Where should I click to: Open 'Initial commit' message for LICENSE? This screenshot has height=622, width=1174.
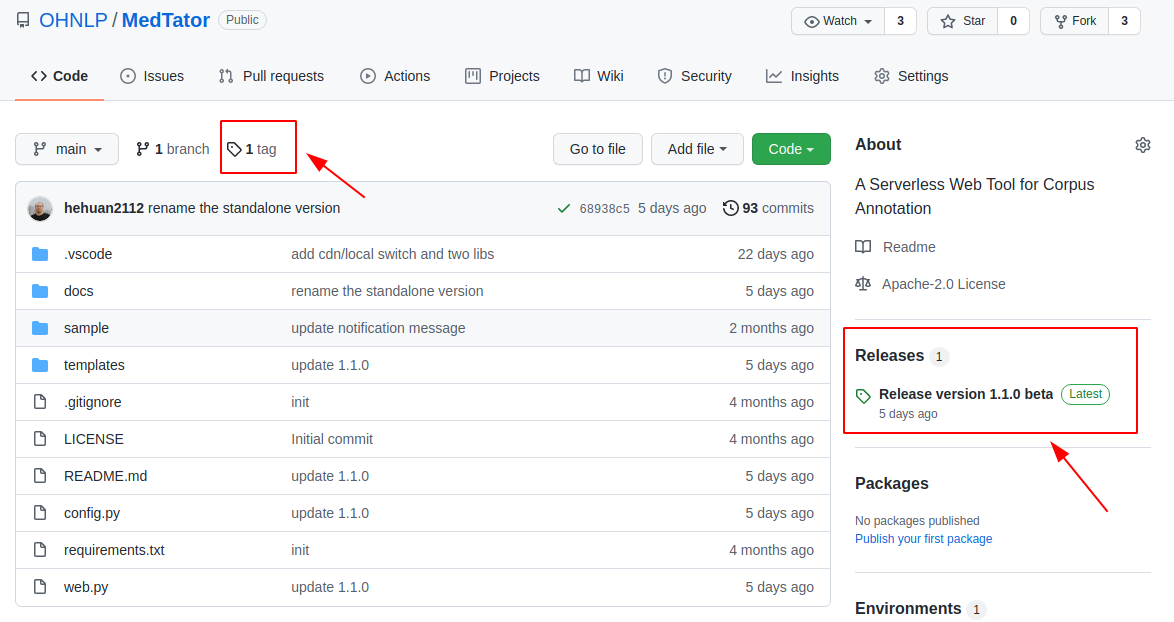(x=332, y=439)
